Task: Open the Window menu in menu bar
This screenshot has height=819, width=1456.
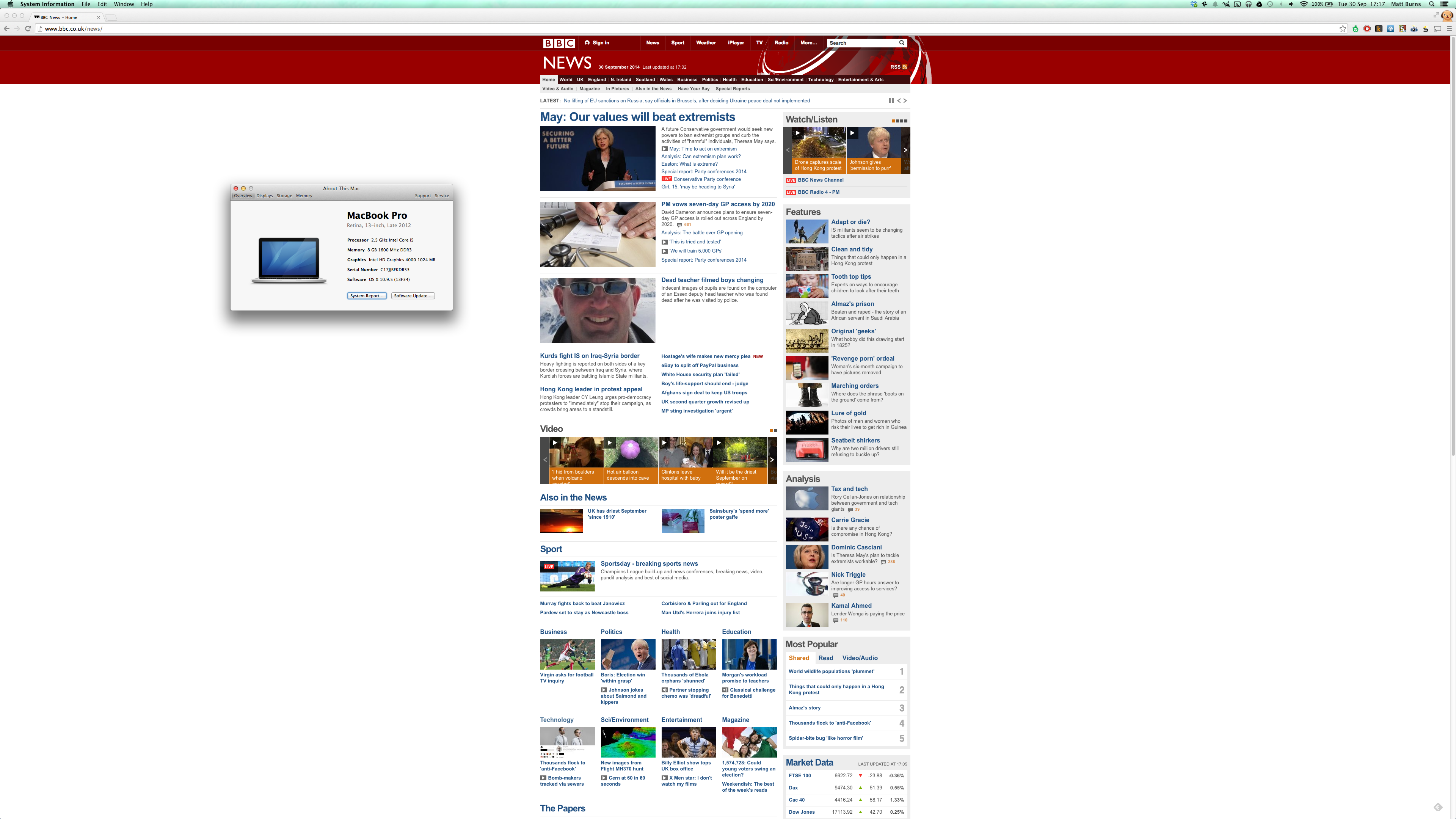Action: [124, 4]
